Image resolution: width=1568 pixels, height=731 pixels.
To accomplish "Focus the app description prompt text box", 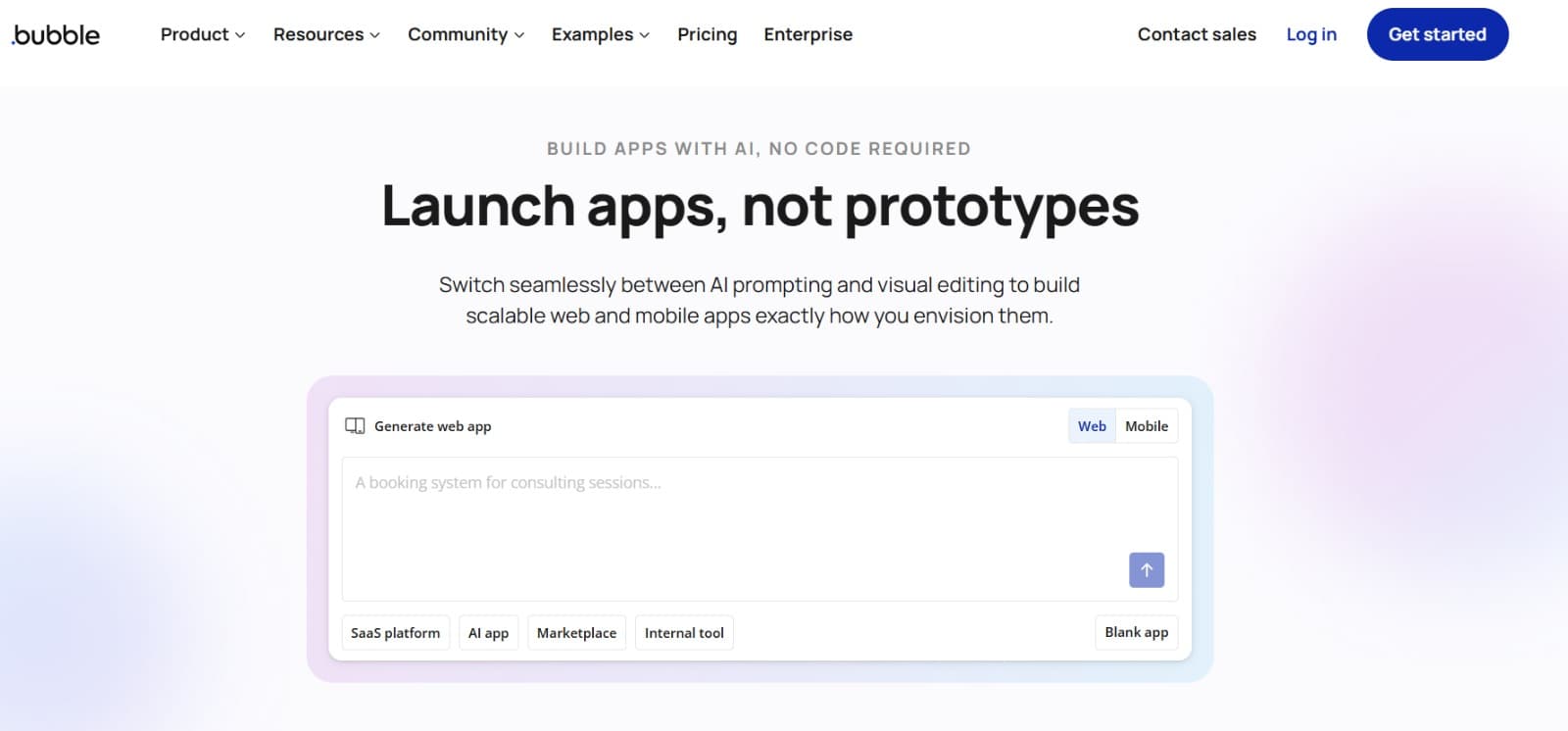I will [725, 519].
